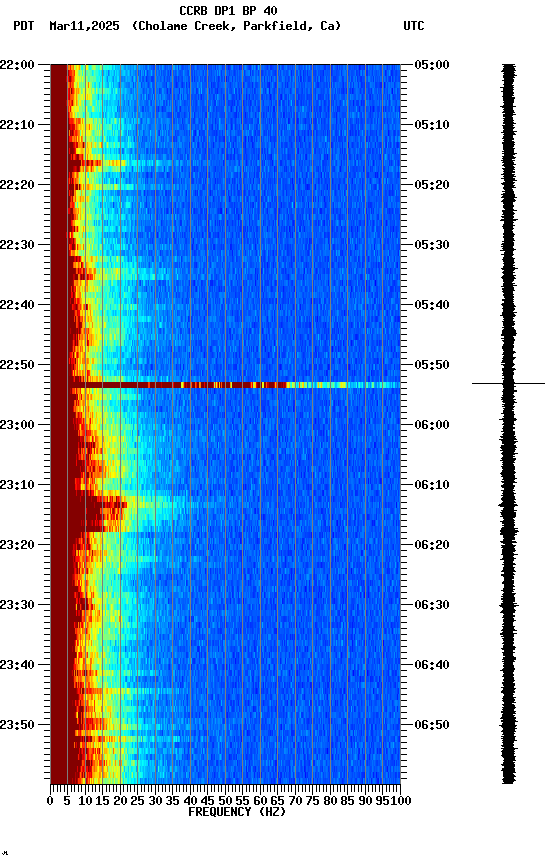This screenshot has height=864, width=552.
Task: Click the 05:00 UTC time label
Action: 432,65
